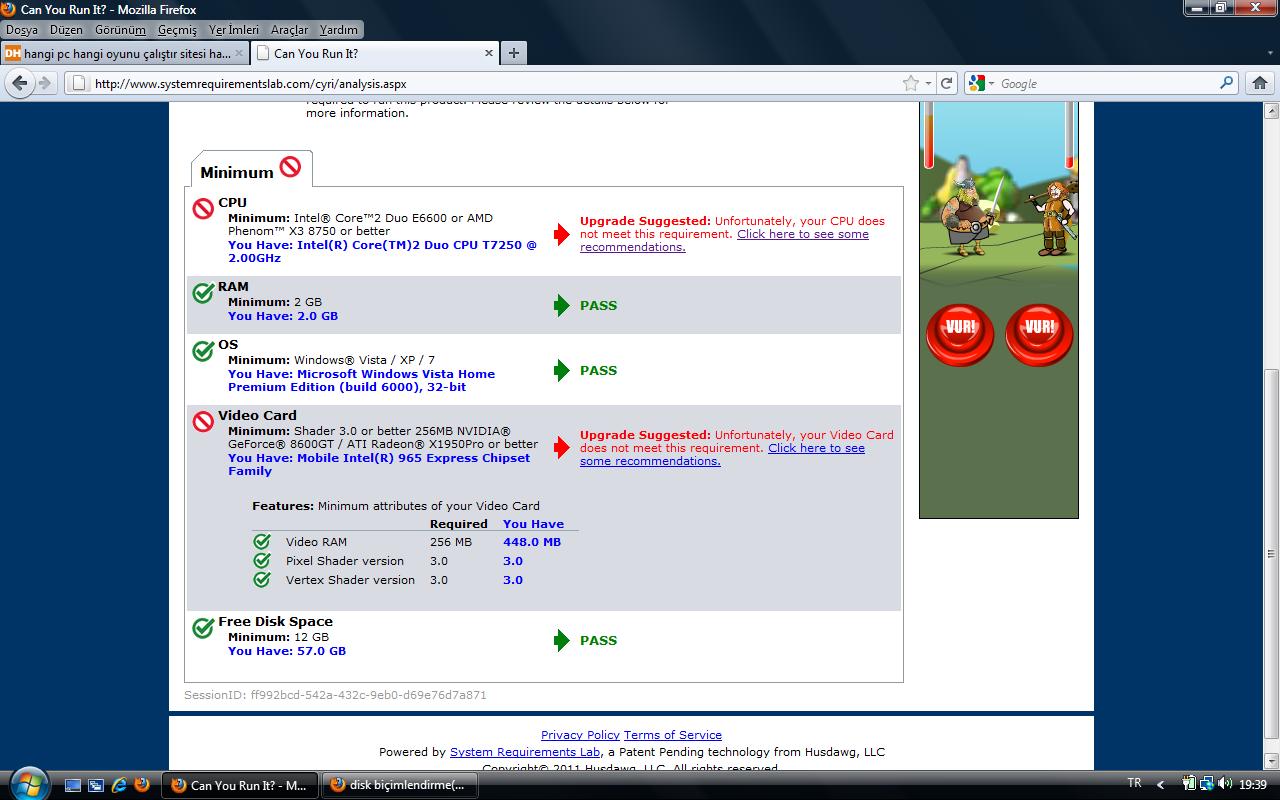Image resolution: width=1280 pixels, height=800 pixels.
Task: Launch Internet Explorer from quick launch
Action: 119,785
